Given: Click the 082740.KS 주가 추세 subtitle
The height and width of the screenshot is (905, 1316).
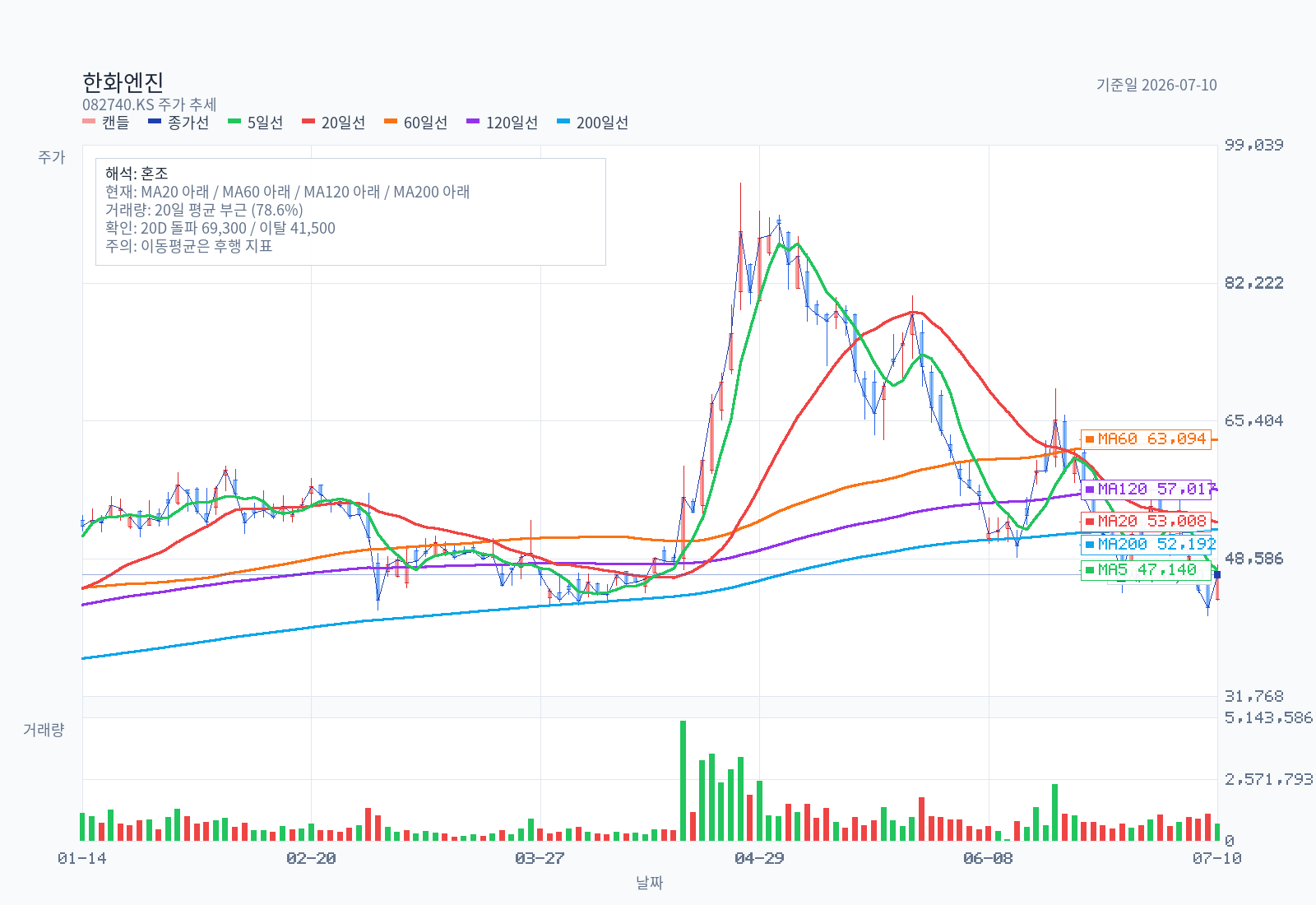Looking at the screenshot, I should (150, 104).
